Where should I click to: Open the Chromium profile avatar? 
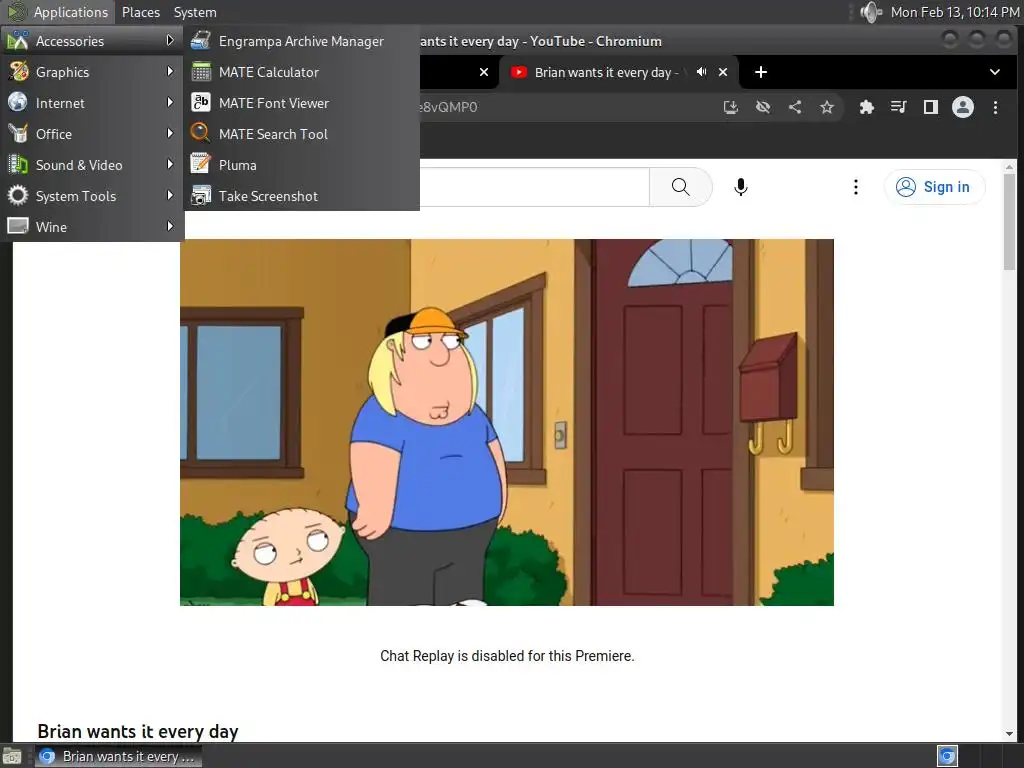click(963, 107)
